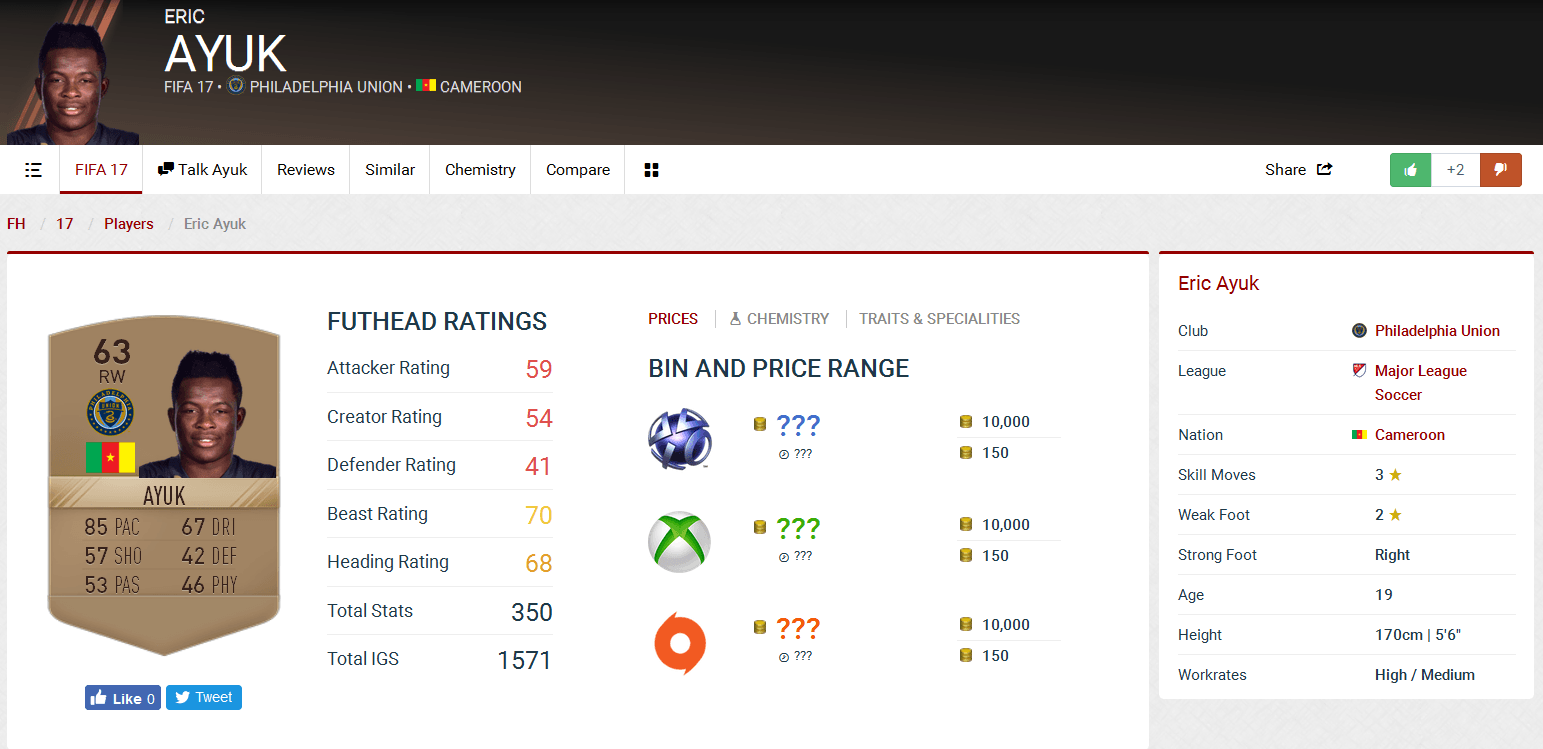Open the Compare tab

coord(577,170)
